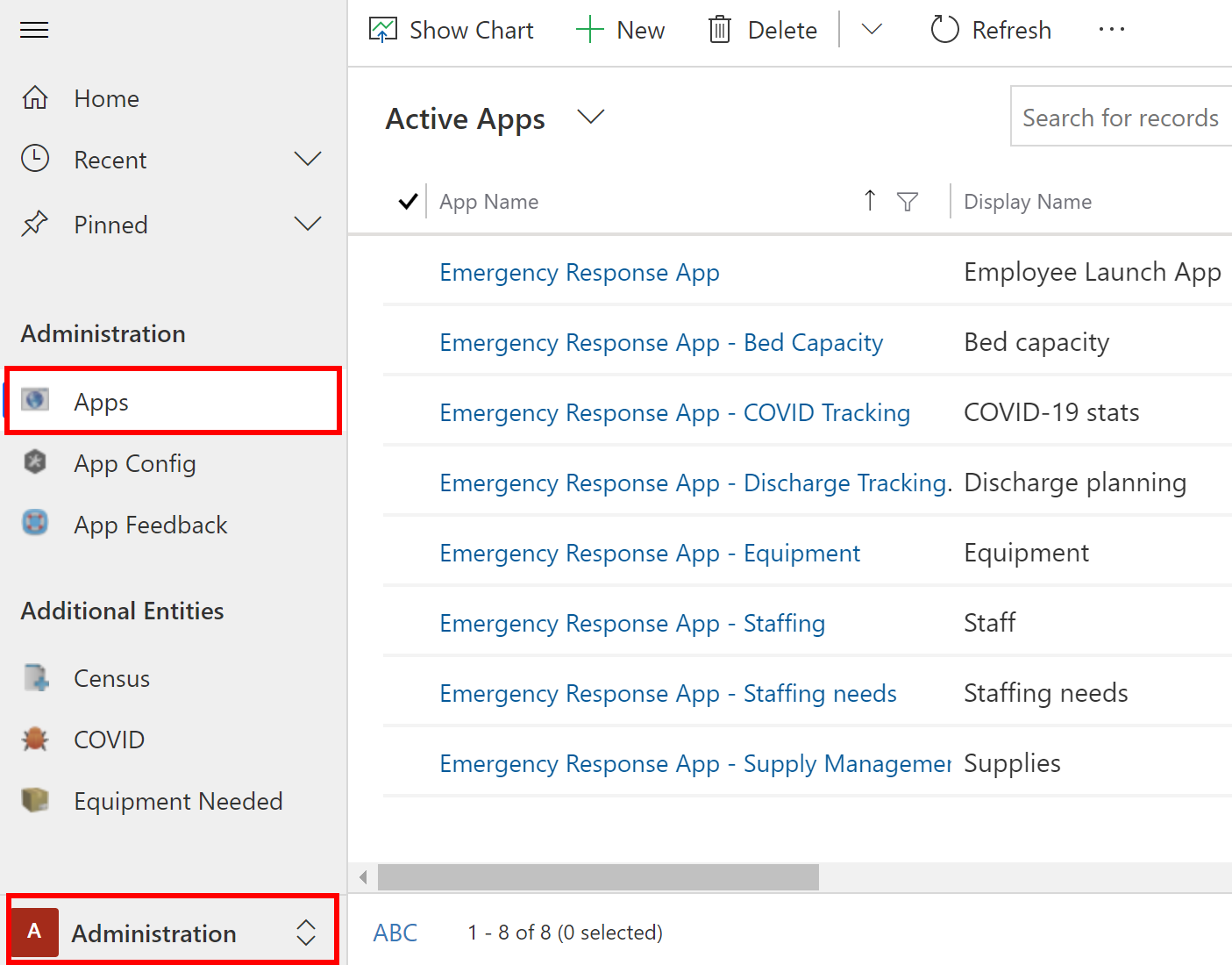Click the scrollbar left arrow

pyautogui.click(x=363, y=876)
